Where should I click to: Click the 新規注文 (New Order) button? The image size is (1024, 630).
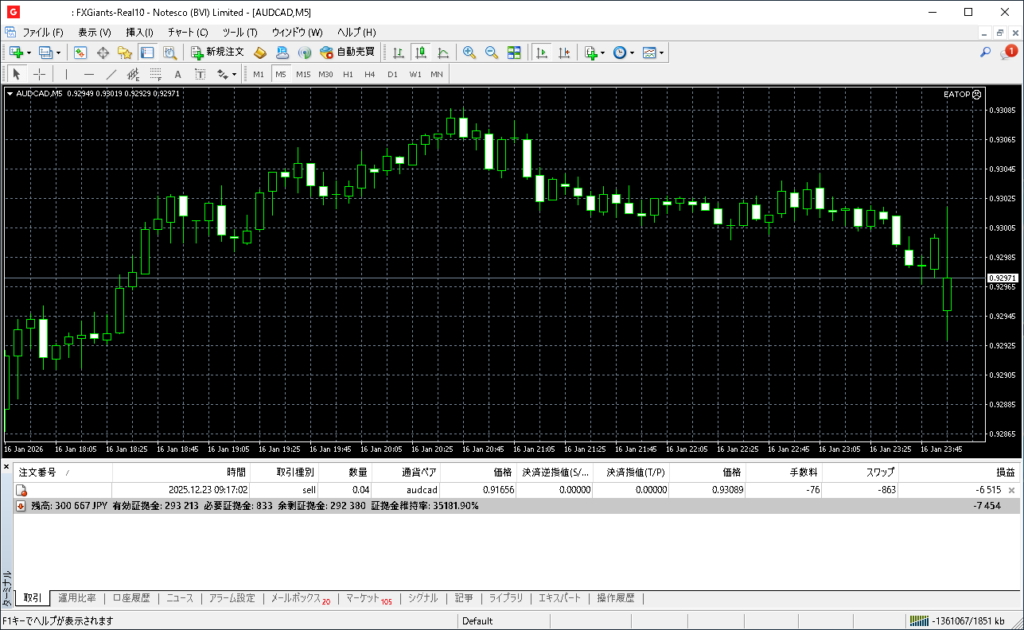pos(217,52)
